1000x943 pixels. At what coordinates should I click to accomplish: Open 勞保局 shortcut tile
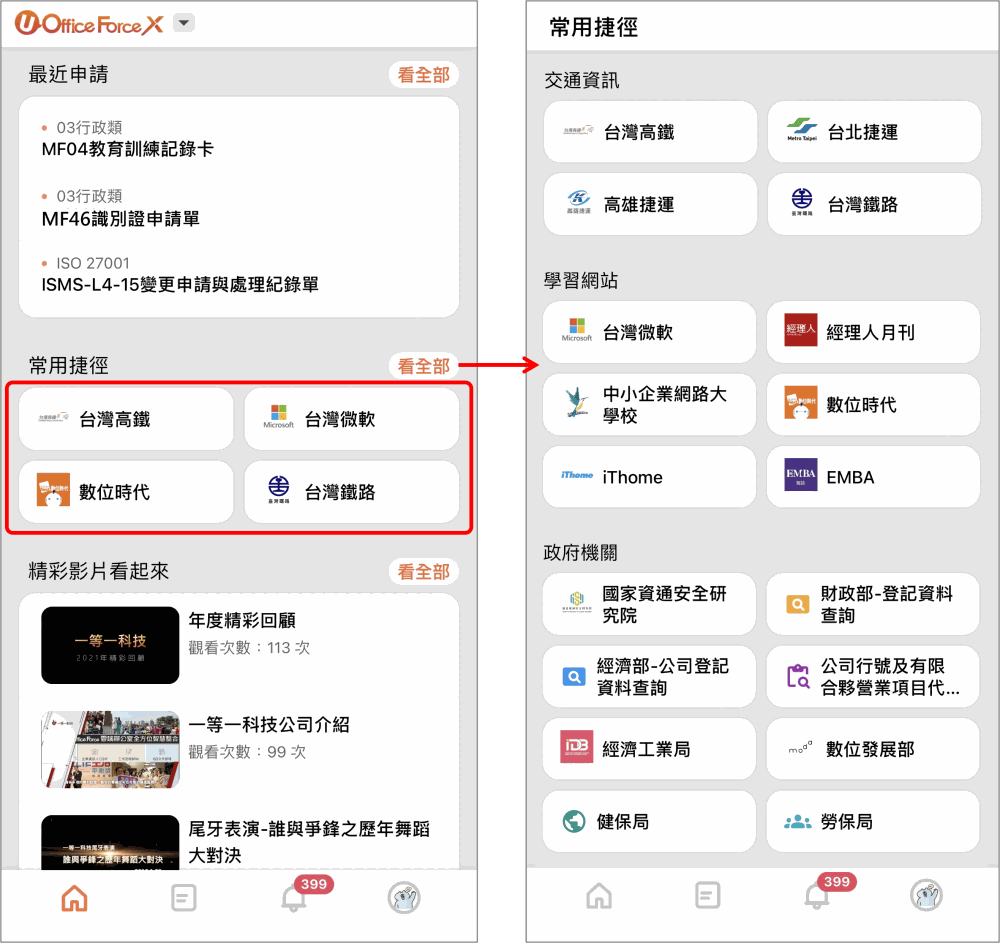click(873, 822)
